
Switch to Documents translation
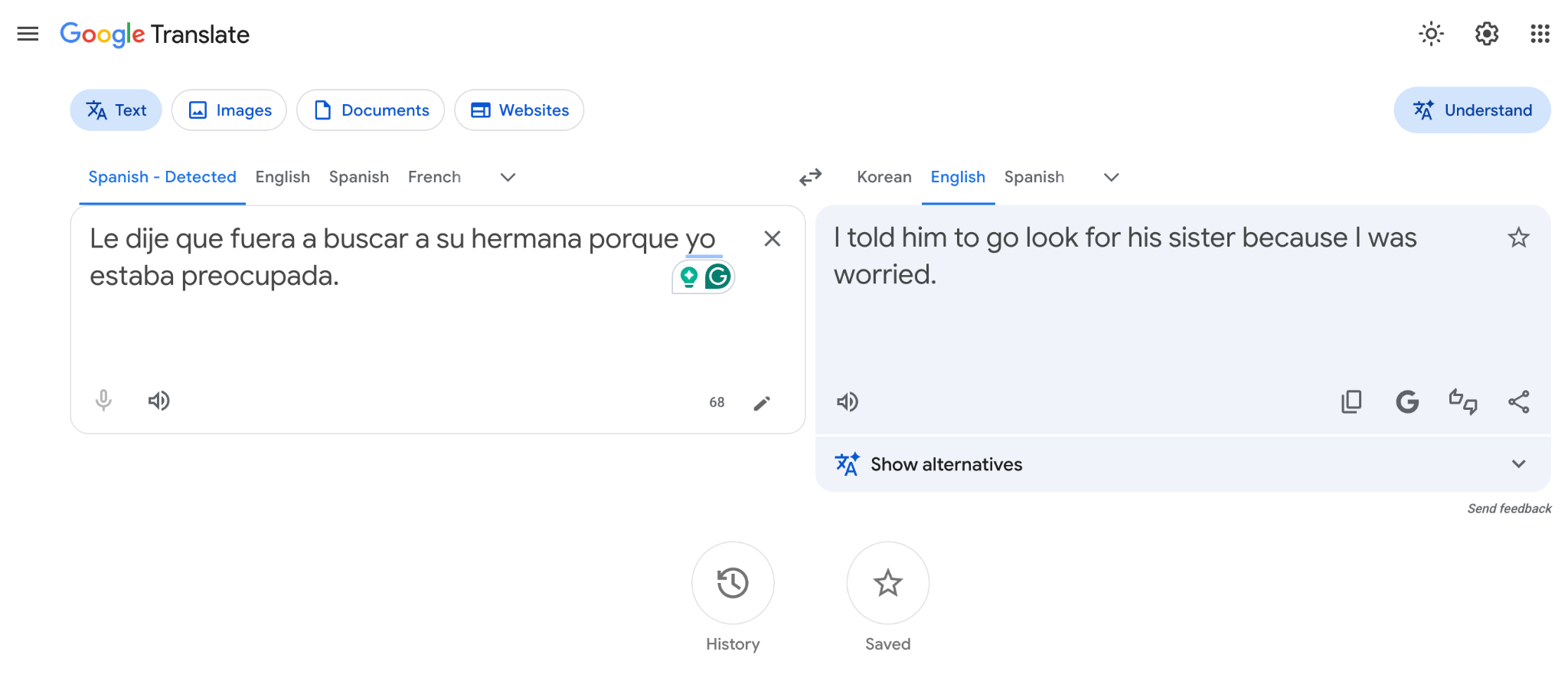371,110
